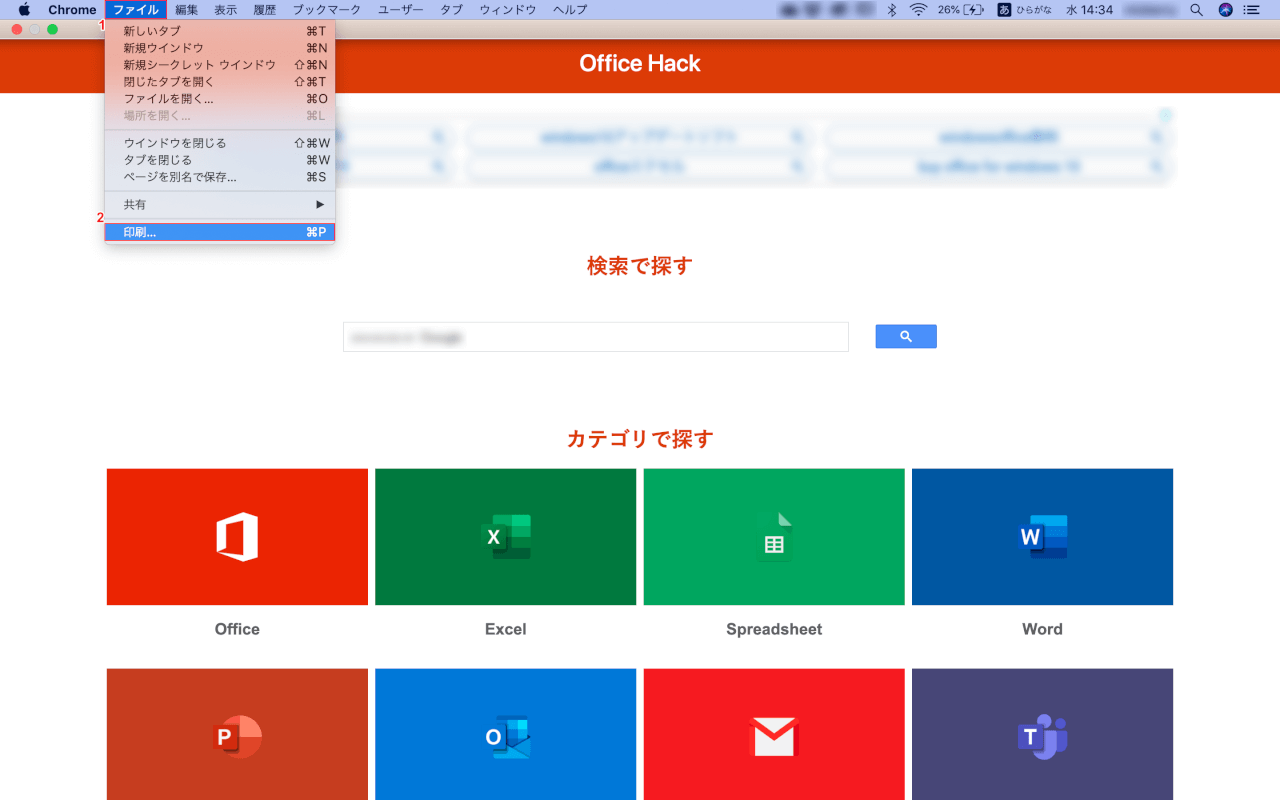Click the Google custom search input field
Screen dimensions: 1280x800
(596, 337)
